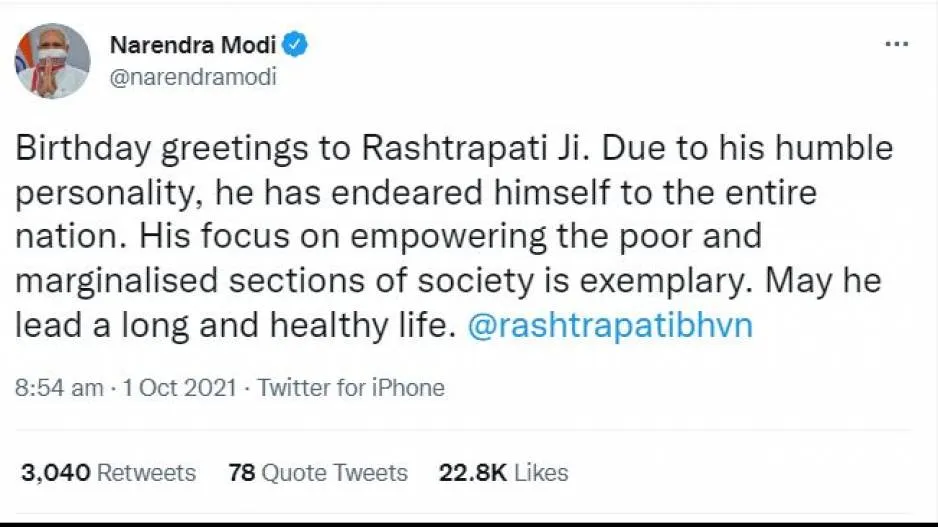The height and width of the screenshot is (527, 938).
Task: View the 3,040 Retweets list
Action: [108, 472]
